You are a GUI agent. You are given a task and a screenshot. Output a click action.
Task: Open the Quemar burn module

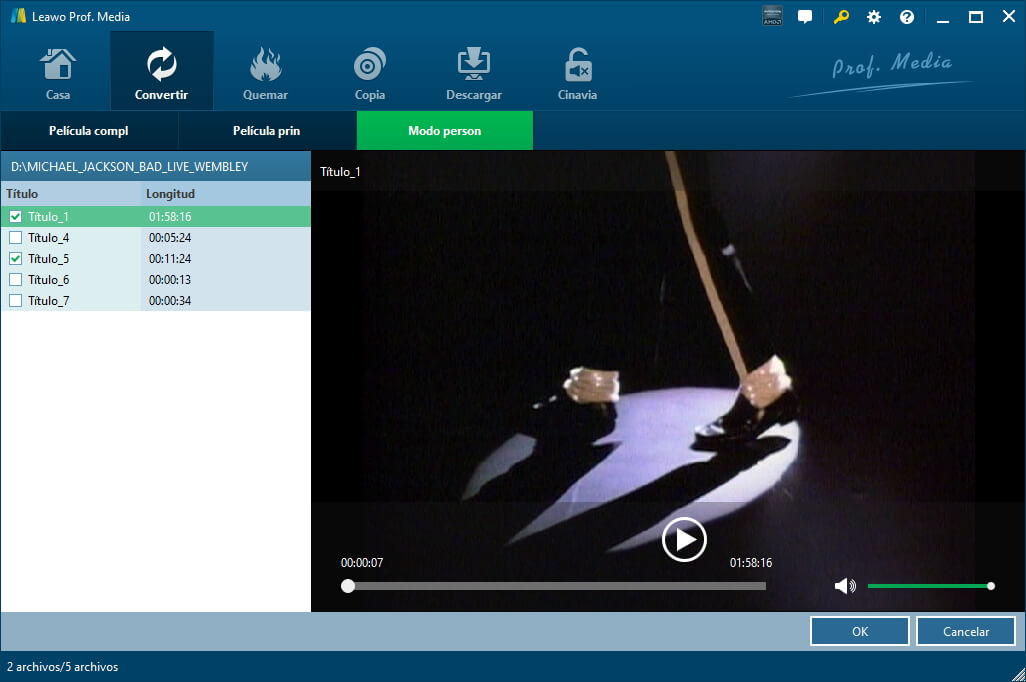click(x=265, y=73)
